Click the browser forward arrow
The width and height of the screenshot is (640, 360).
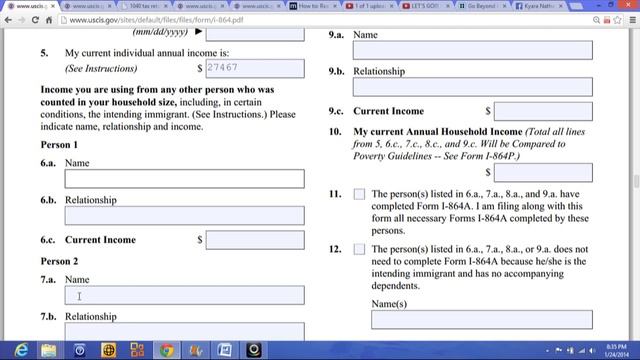[x=21, y=20]
